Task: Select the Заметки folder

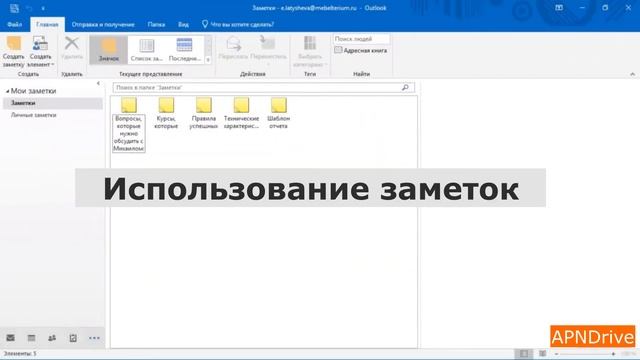Action: pyautogui.click(x=53, y=103)
